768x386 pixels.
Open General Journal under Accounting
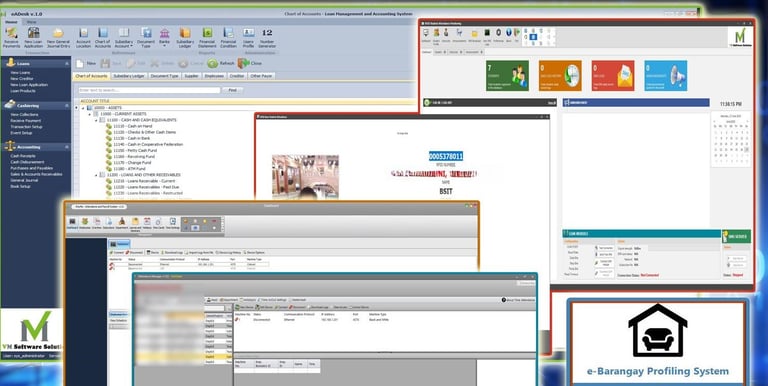[24, 180]
